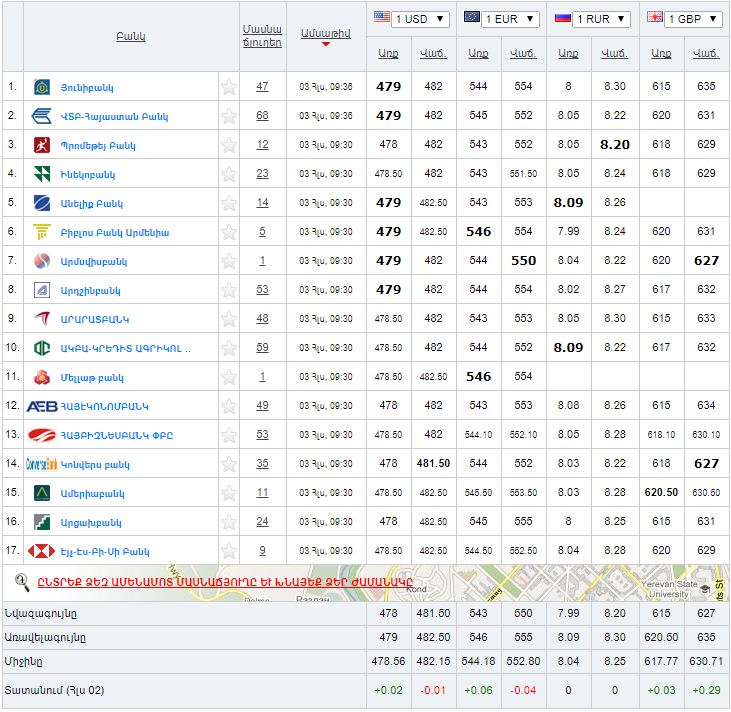Toggle the favorite star for Ameriabank, row 15

pos(229,493)
